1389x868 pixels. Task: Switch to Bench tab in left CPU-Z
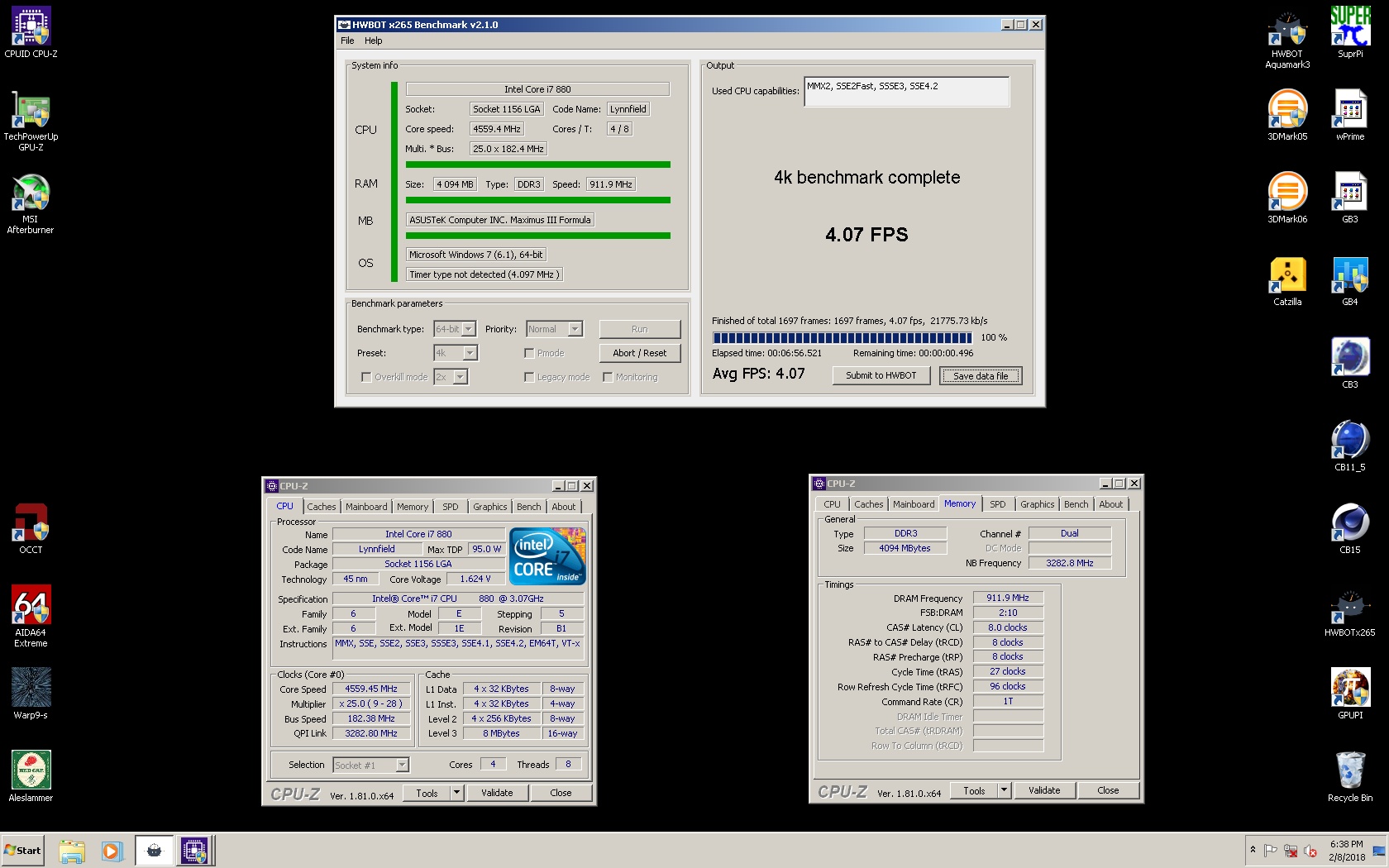[529, 507]
